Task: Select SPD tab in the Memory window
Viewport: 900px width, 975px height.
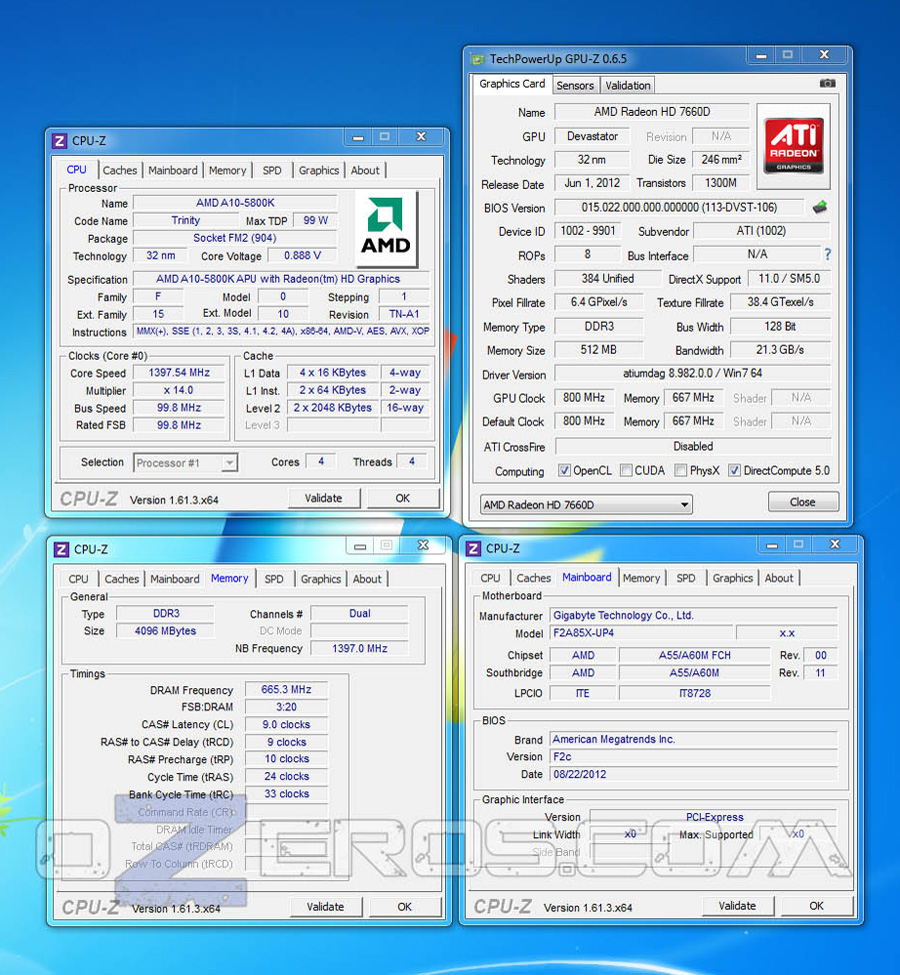Action: tap(274, 579)
